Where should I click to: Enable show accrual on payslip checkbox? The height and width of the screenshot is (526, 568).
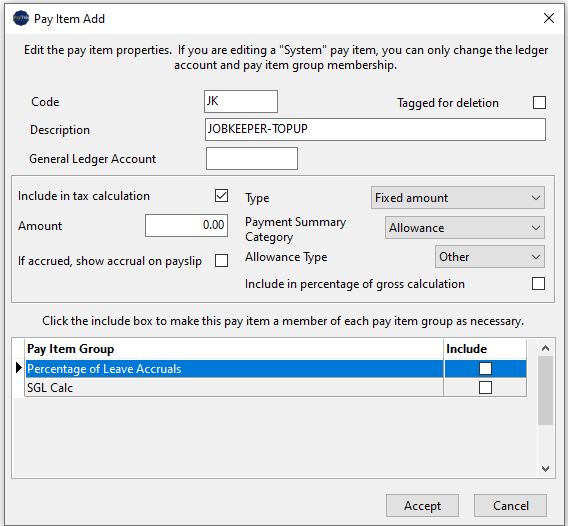point(221,260)
